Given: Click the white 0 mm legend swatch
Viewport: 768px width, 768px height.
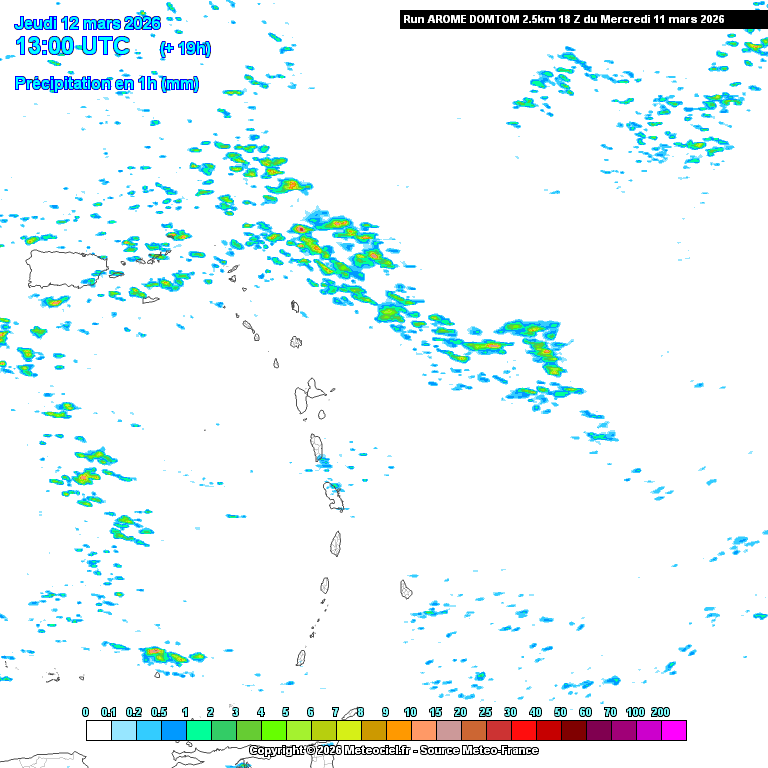Looking at the screenshot, I should point(98,731).
